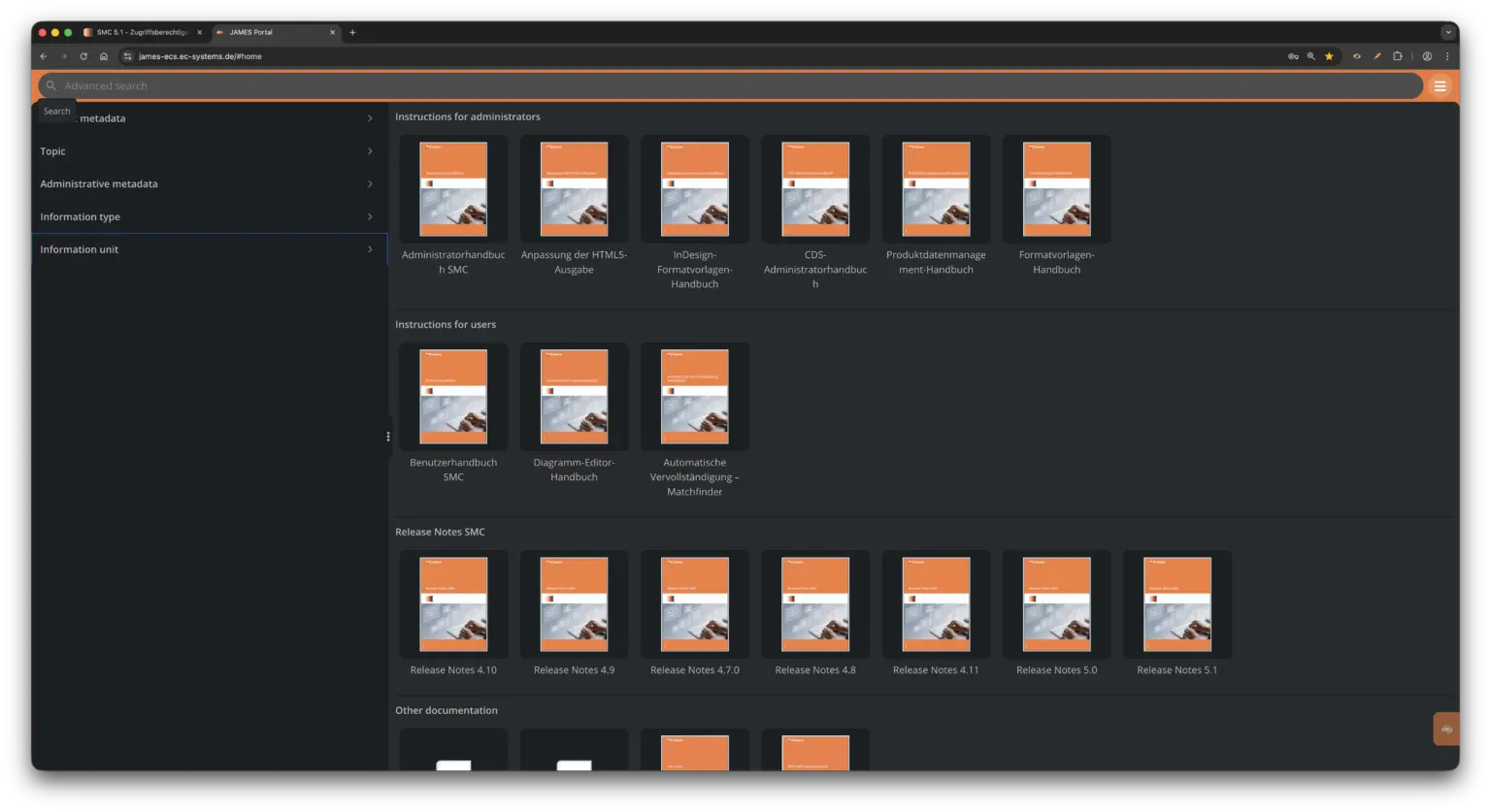This screenshot has height=812, width=1491.
Task: Click the bookmark star icon
Action: (1329, 56)
